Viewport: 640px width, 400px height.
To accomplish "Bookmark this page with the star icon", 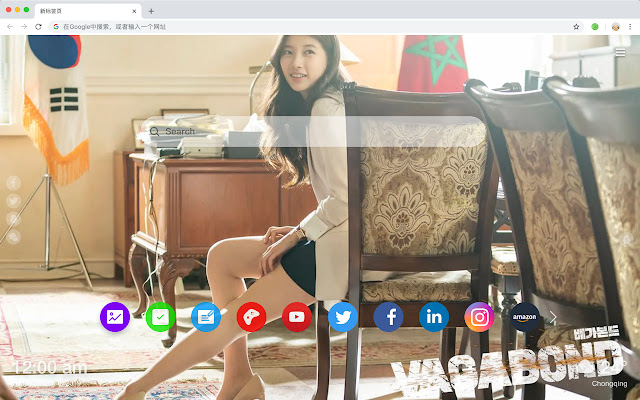I will point(576,27).
